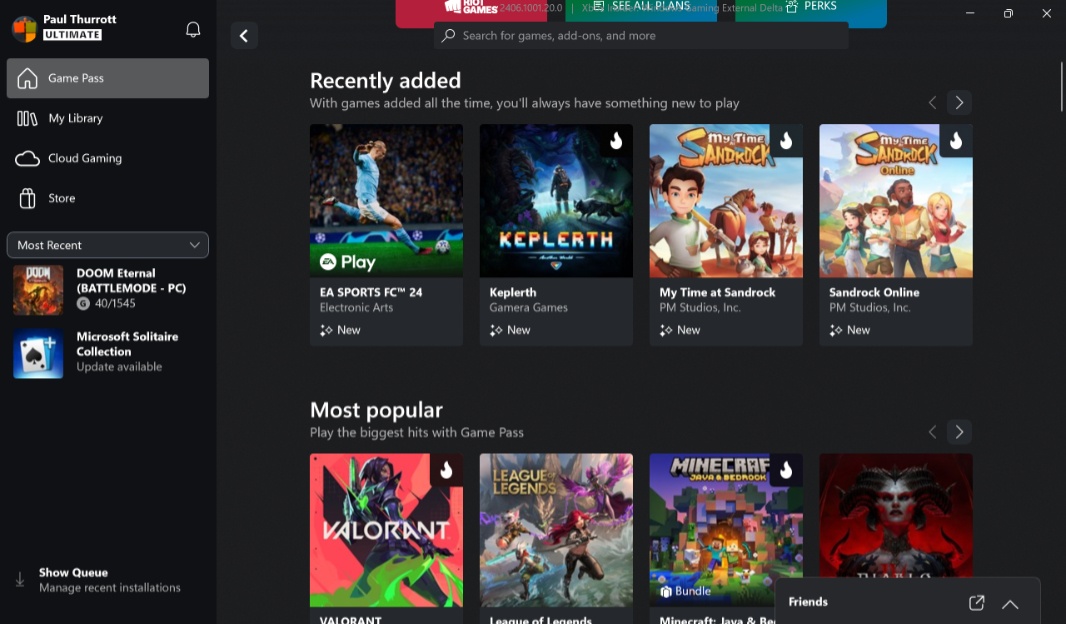1066x624 pixels.
Task: Open Game Pass in sidebar
Action: (x=108, y=78)
